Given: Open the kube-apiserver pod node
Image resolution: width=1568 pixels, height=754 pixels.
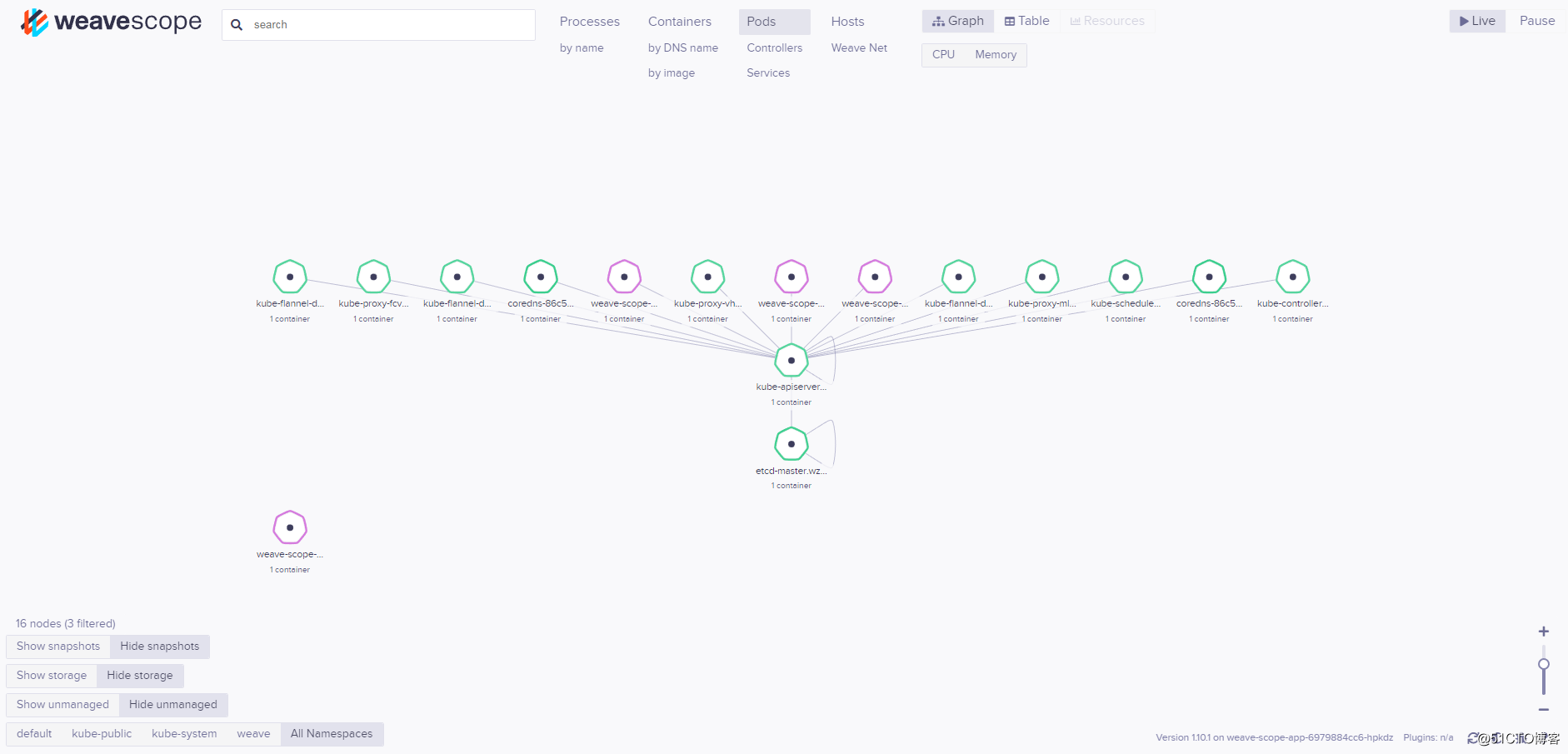Looking at the screenshot, I should pyautogui.click(x=791, y=361).
